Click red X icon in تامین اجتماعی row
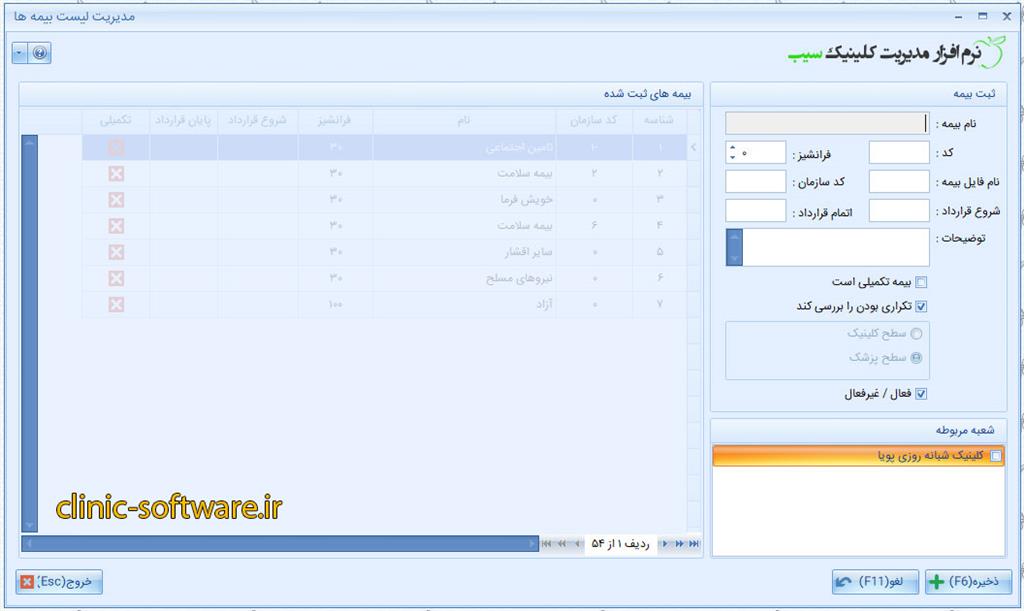The height and width of the screenshot is (611, 1024). [116, 147]
